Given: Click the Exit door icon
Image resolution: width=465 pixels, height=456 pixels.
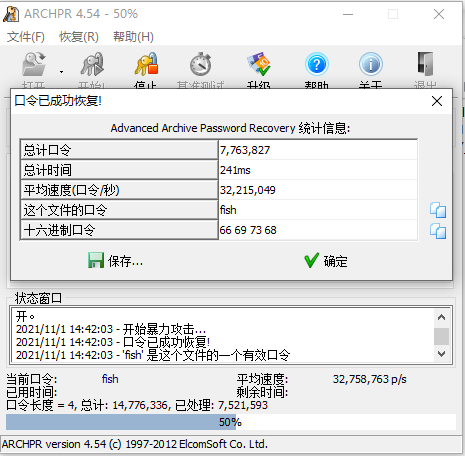Looking at the screenshot, I should [x=425, y=64].
